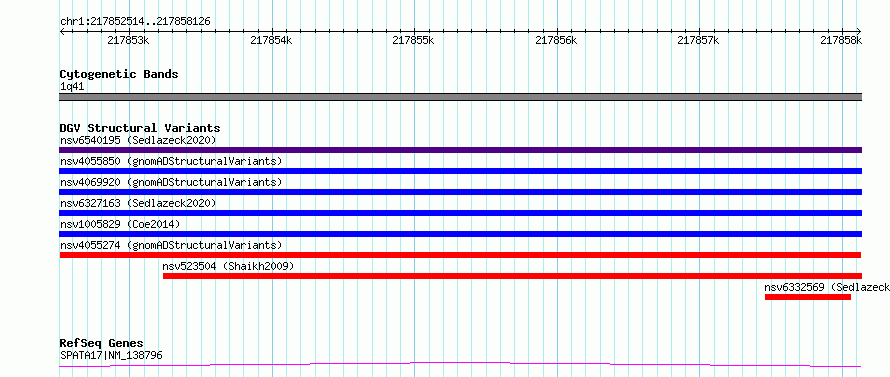
Task: Select the dark purple nsv6540195 variant bar
Action: tap(460, 150)
